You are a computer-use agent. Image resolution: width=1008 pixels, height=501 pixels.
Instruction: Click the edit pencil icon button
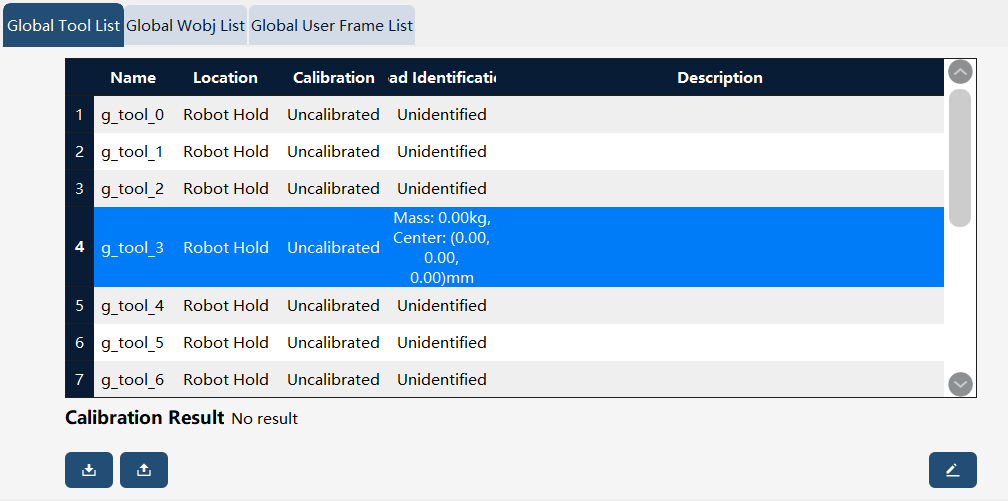[953, 470]
